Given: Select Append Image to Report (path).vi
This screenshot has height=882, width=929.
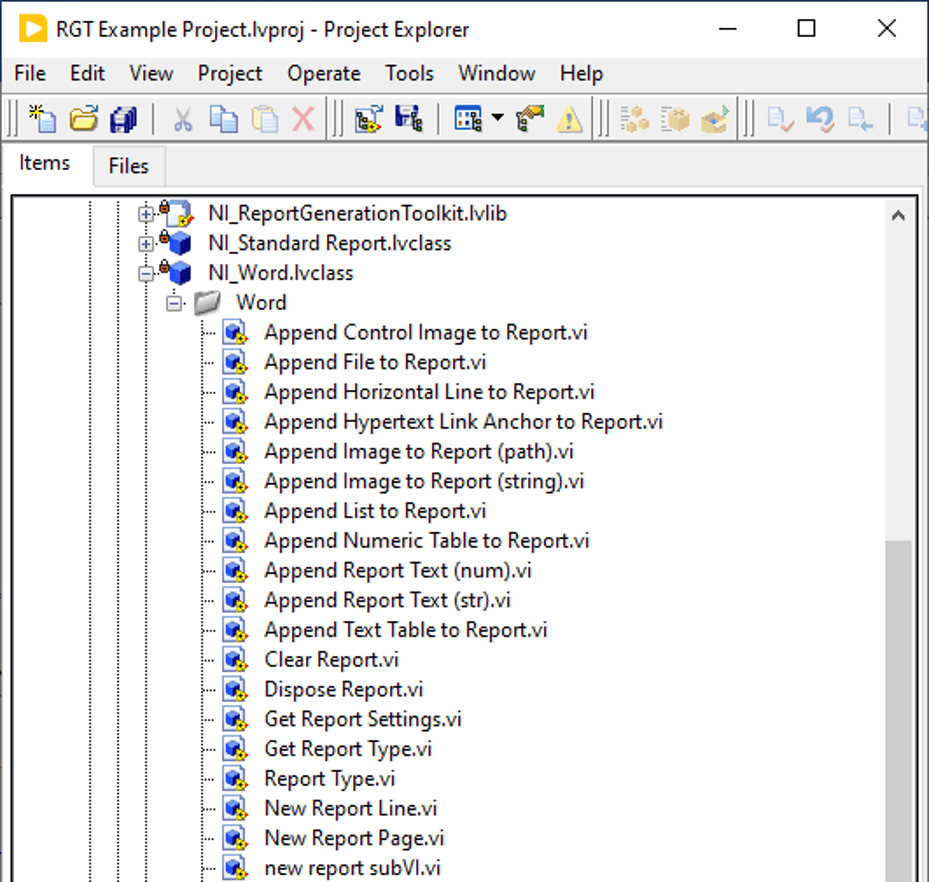Looking at the screenshot, I should coord(419,451).
